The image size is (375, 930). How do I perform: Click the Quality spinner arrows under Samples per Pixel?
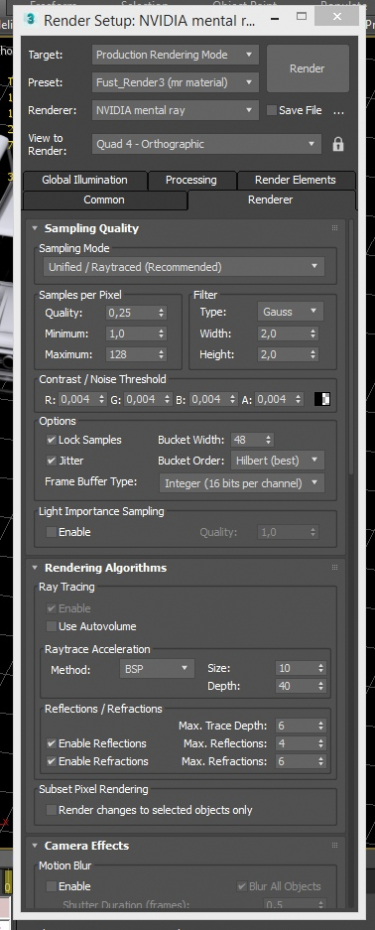pos(161,312)
